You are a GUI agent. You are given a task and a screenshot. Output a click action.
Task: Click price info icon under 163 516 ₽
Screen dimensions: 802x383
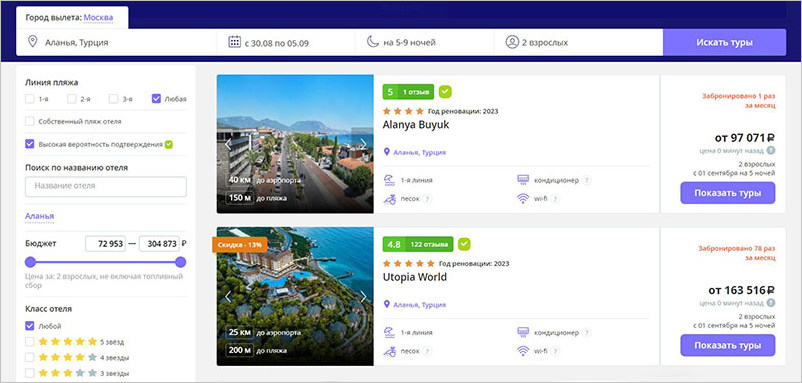tap(771, 303)
